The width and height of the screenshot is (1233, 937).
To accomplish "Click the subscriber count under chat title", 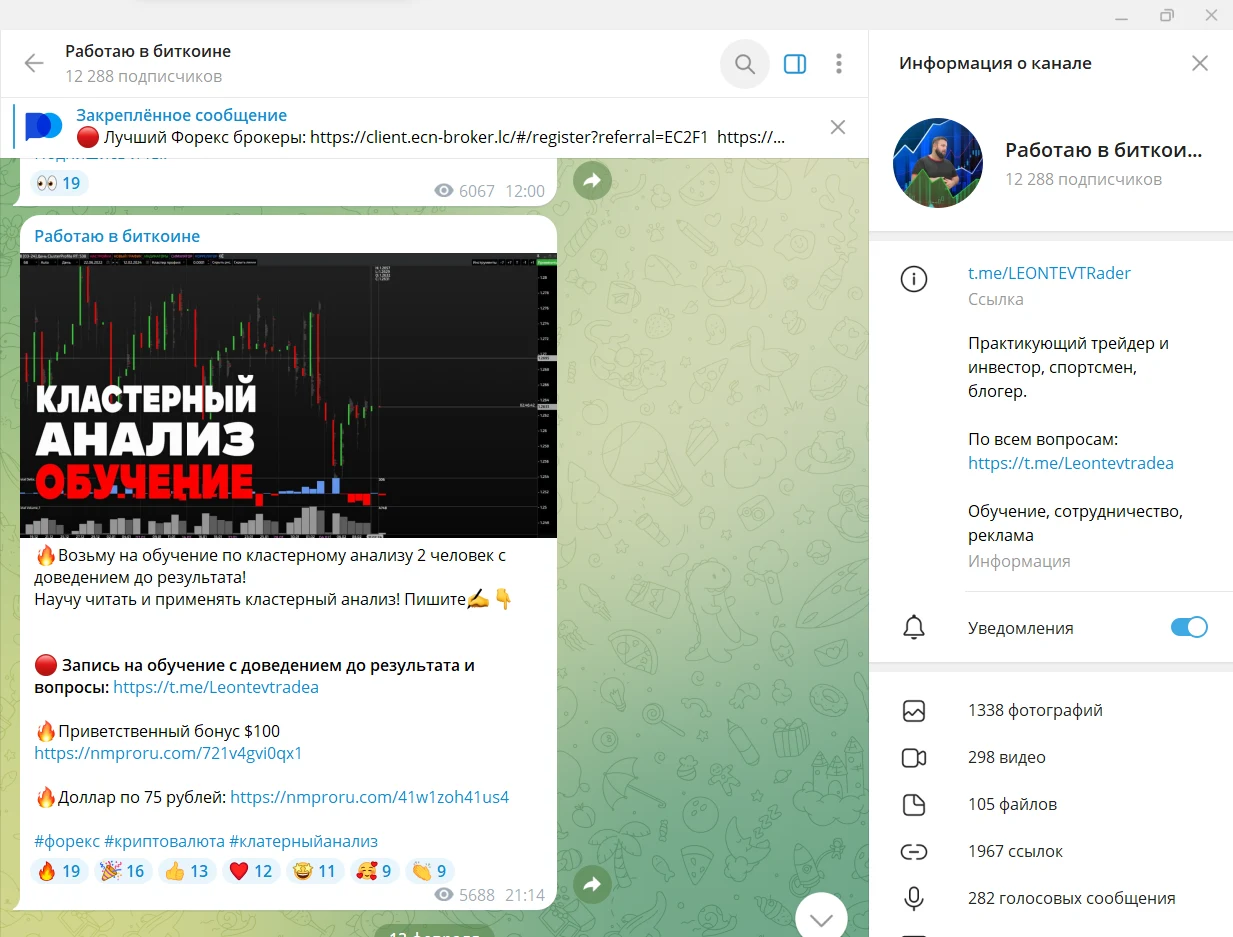I will pos(144,76).
